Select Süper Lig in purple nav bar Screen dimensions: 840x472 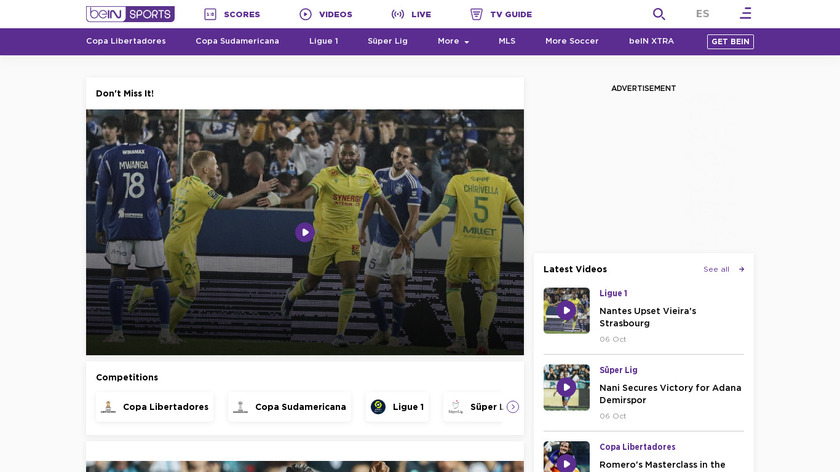click(387, 41)
